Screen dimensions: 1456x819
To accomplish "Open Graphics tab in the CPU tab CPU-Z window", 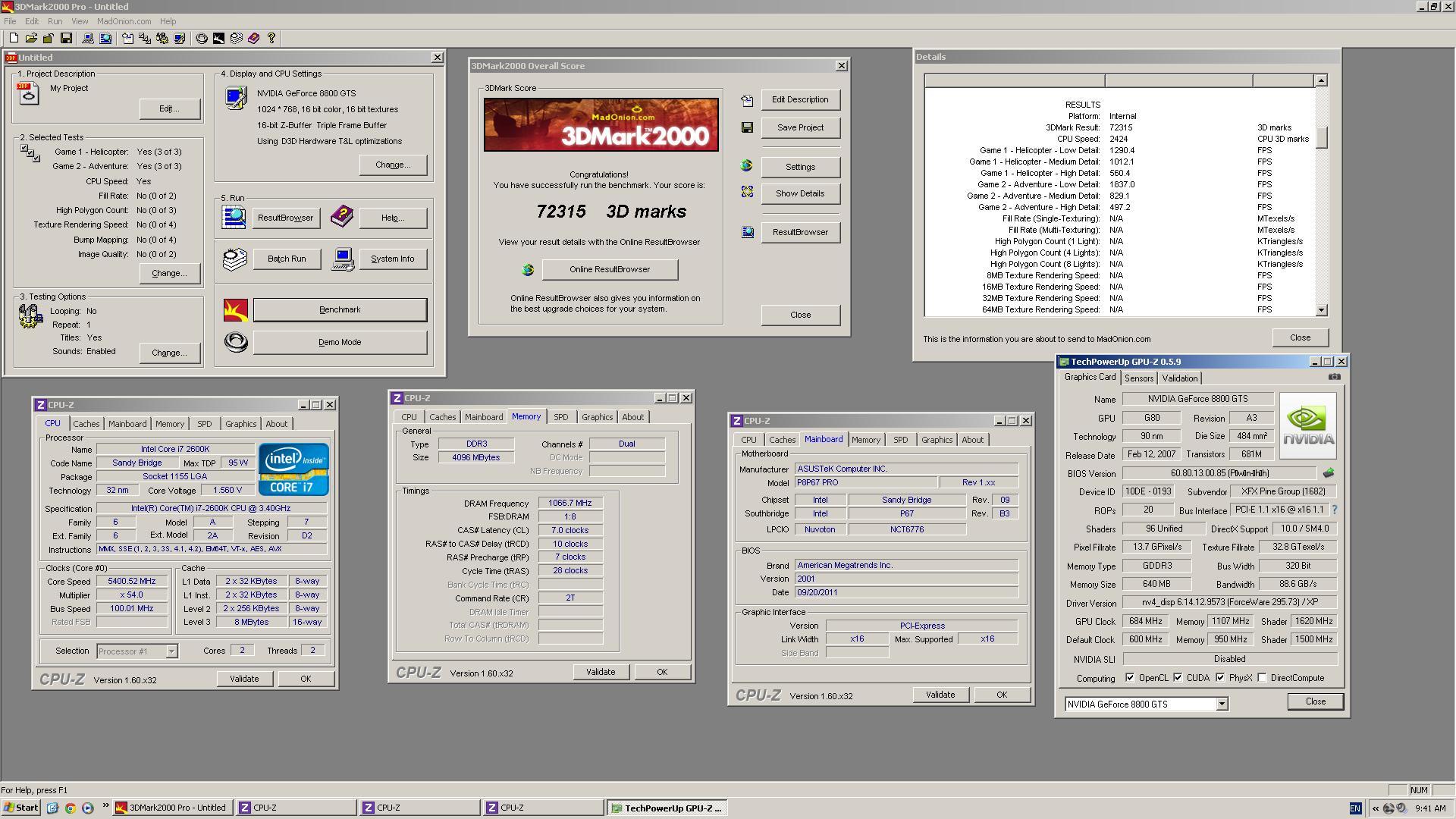I will click(x=240, y=424).
